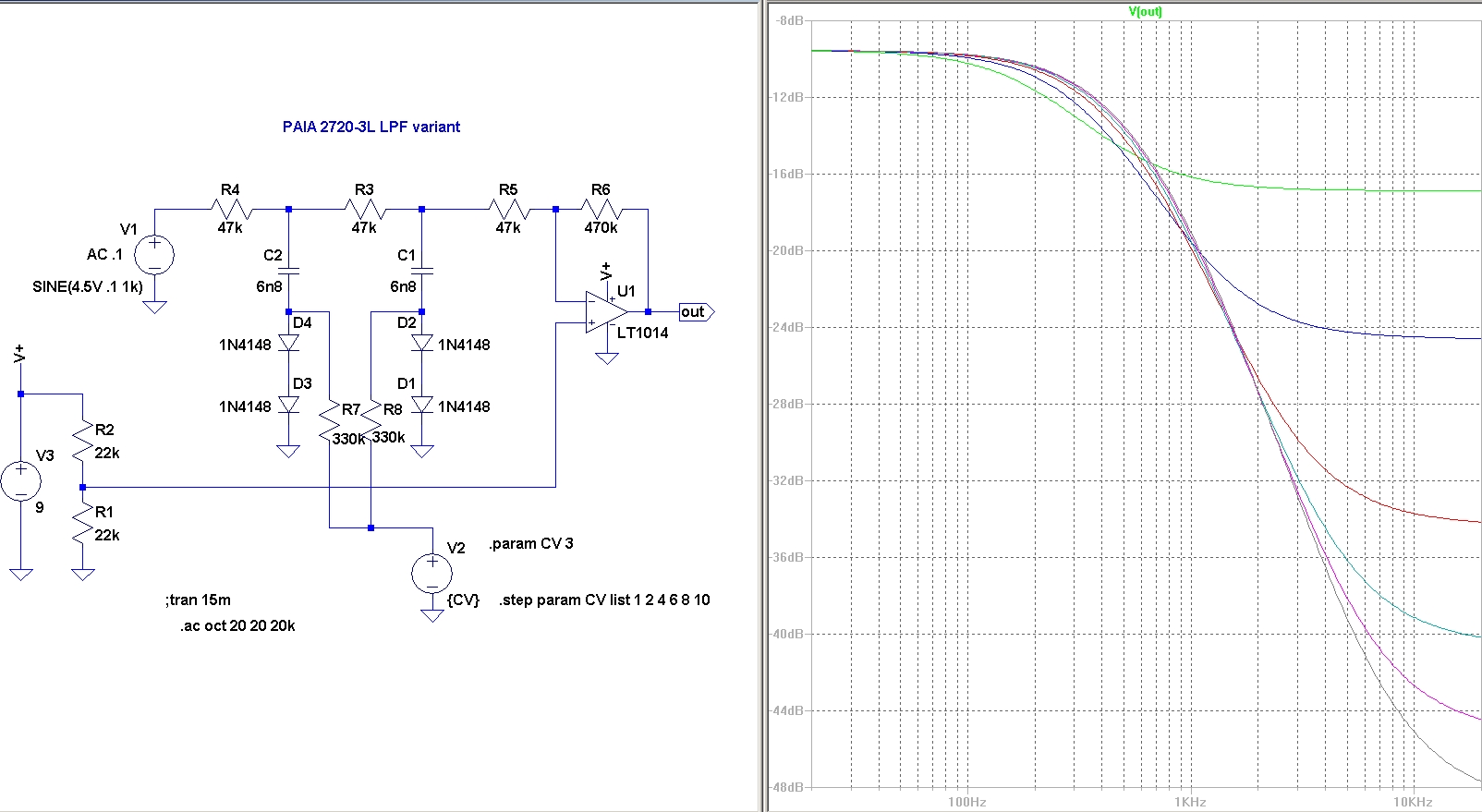Click the V3 9V supply source symbol
The height and width of the screenshot is (812, 1482).
[20, 481]
